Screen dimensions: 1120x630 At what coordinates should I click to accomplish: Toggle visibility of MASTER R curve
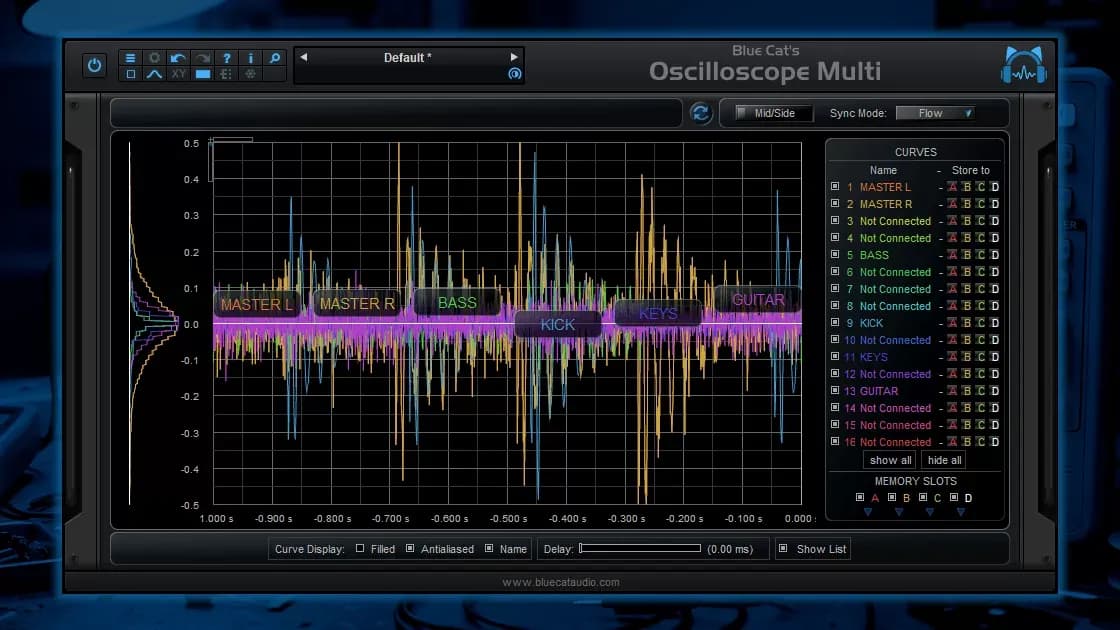coord(835,204)
